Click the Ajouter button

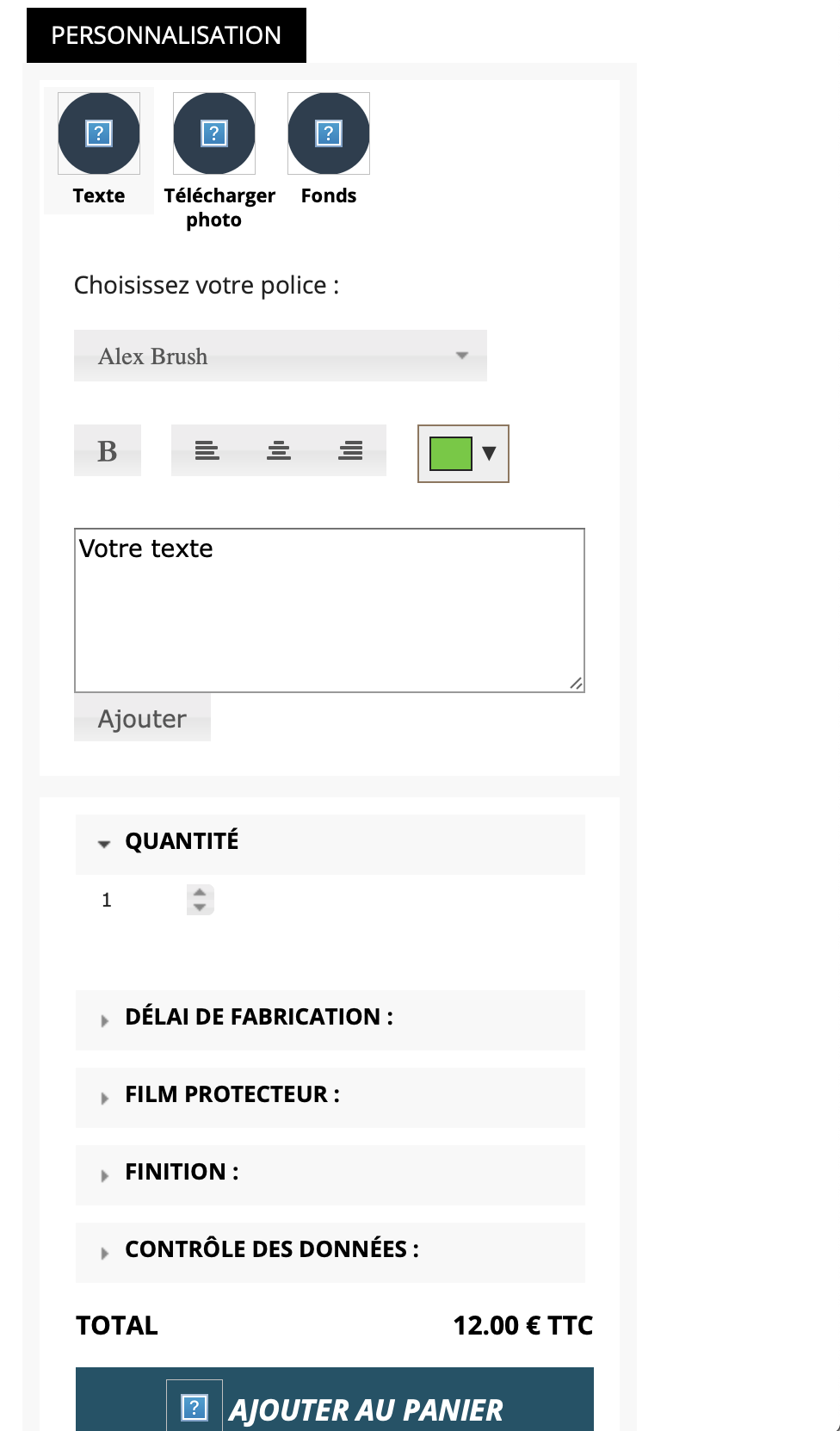click(142, 717)
